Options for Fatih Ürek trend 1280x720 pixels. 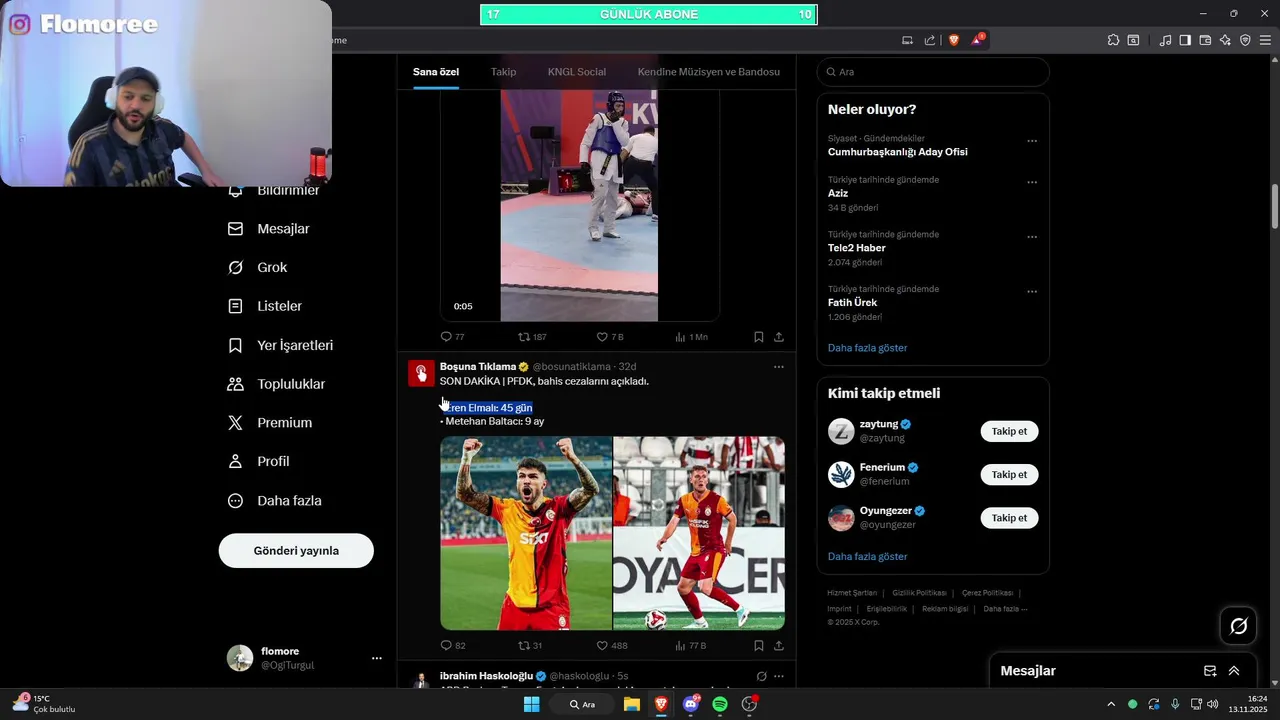pos(1032,292)
